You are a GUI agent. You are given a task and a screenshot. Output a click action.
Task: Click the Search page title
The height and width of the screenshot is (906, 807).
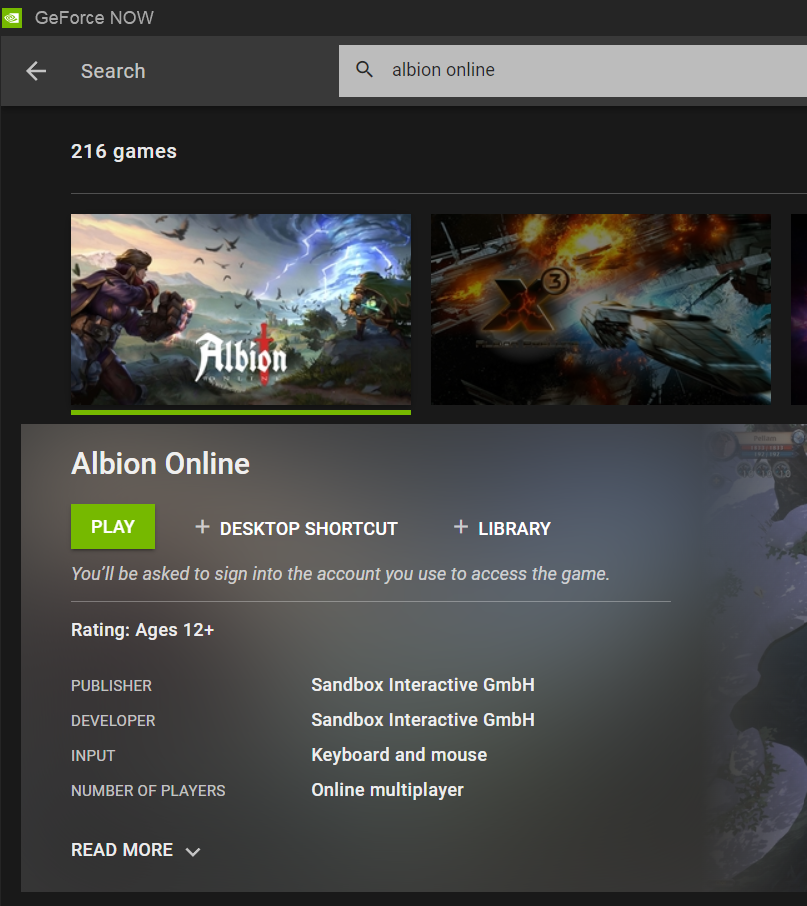point(113,71)
